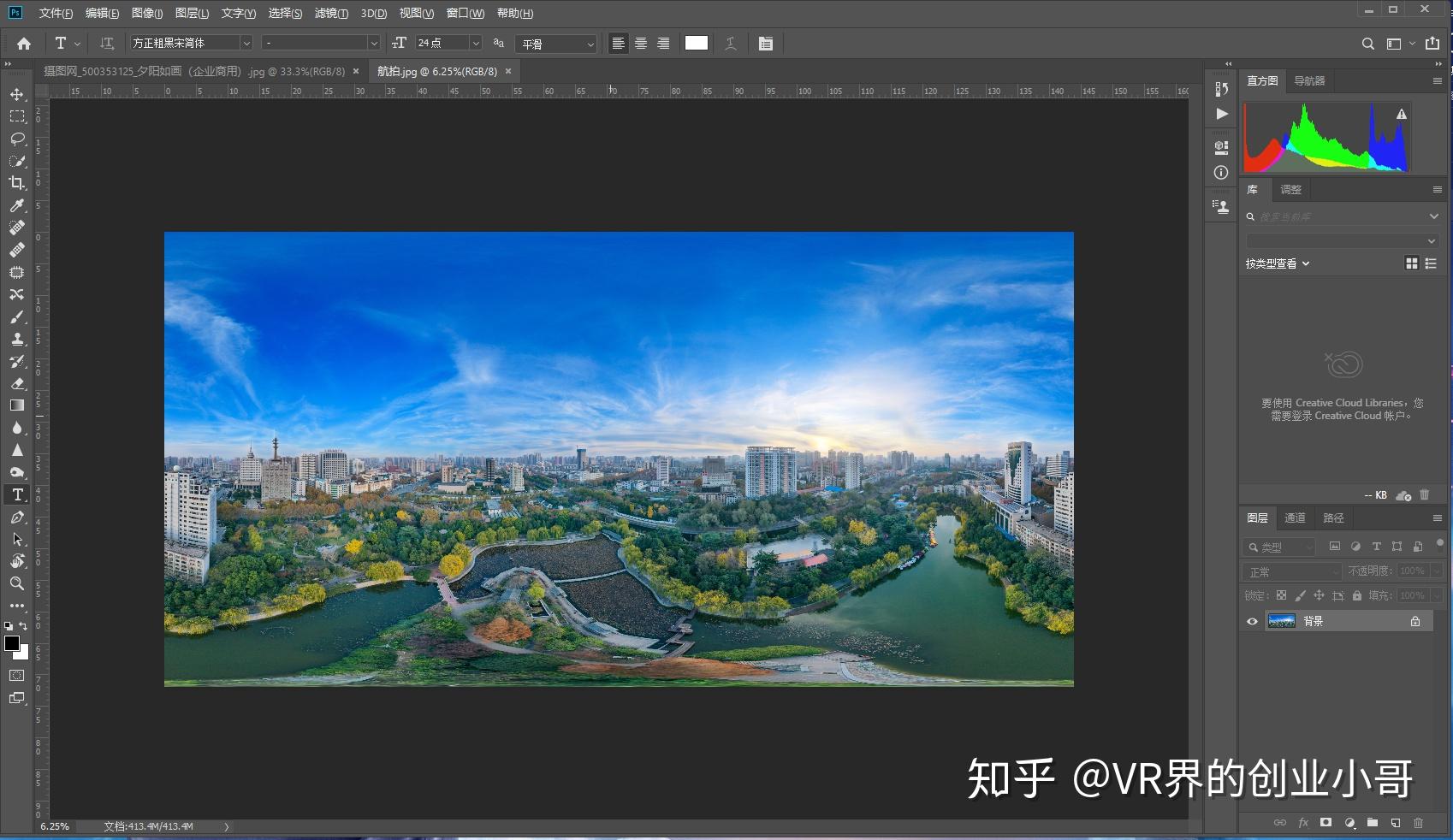Select the Quick Selection tool
The width and height of the screenshot is (1453, 840).
tap(17, 161)
